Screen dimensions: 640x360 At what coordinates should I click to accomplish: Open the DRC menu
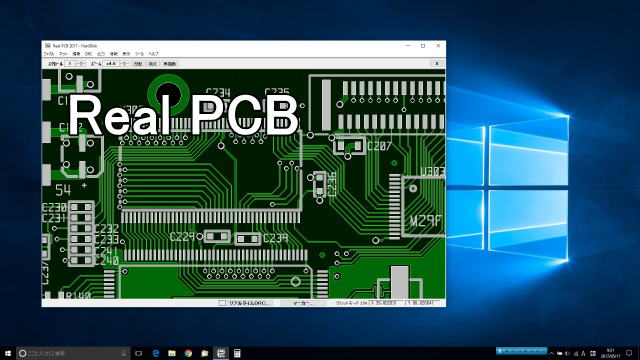[88, 54]
